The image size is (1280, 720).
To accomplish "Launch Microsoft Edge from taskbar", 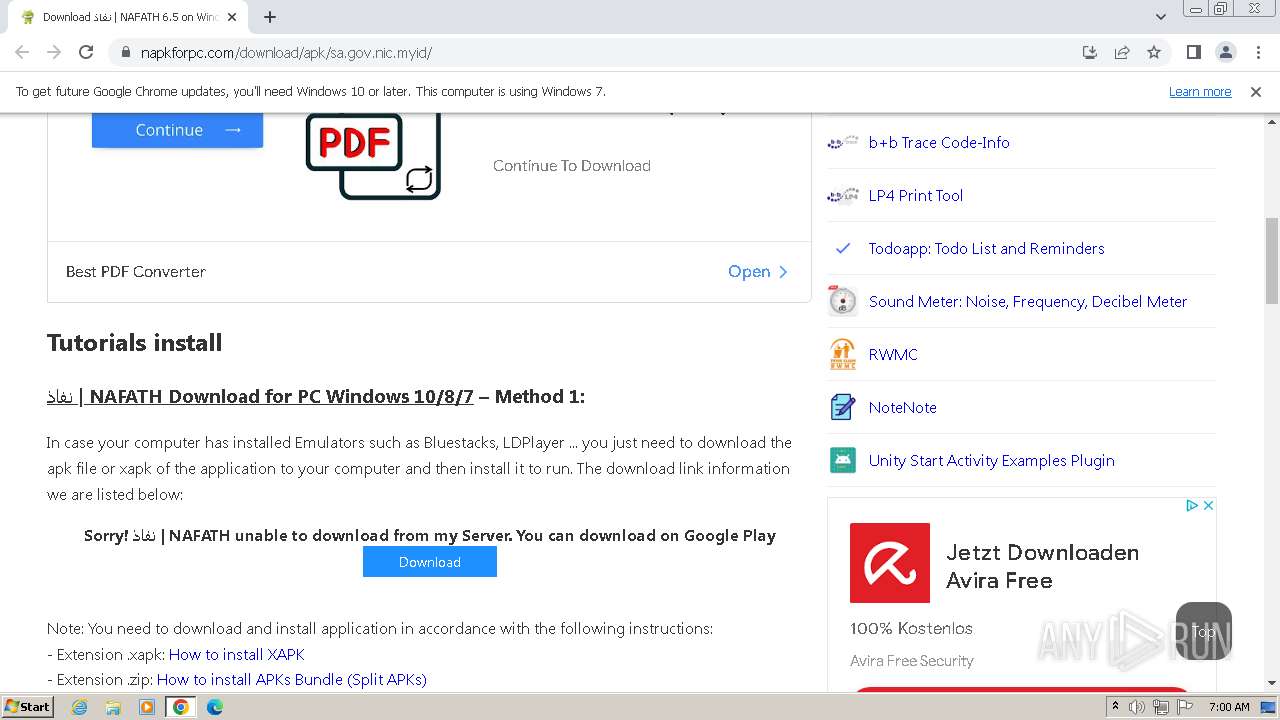I will (x=215, y=707).
